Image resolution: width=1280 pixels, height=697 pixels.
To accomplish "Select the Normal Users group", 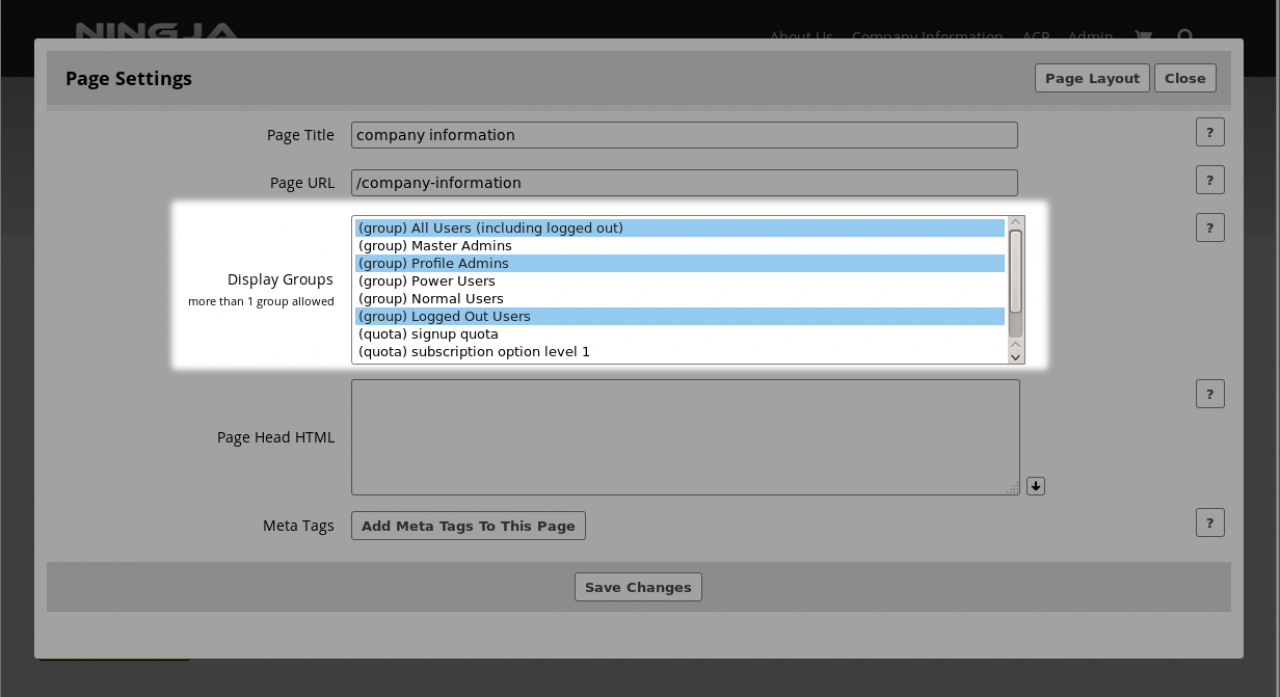I will coord(431,299).
